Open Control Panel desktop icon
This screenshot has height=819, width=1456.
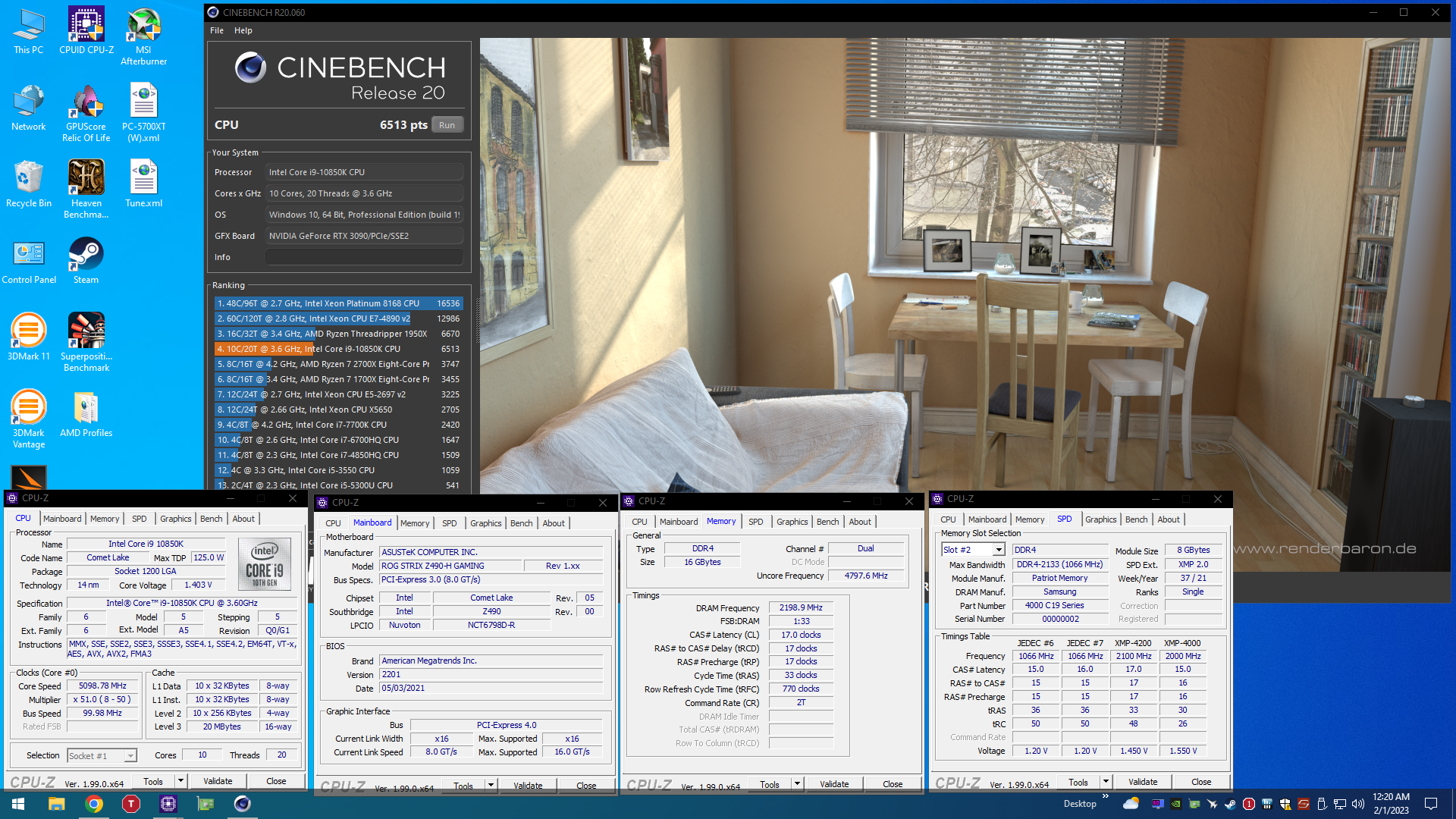pyautogui.click(x=28, y=261)
